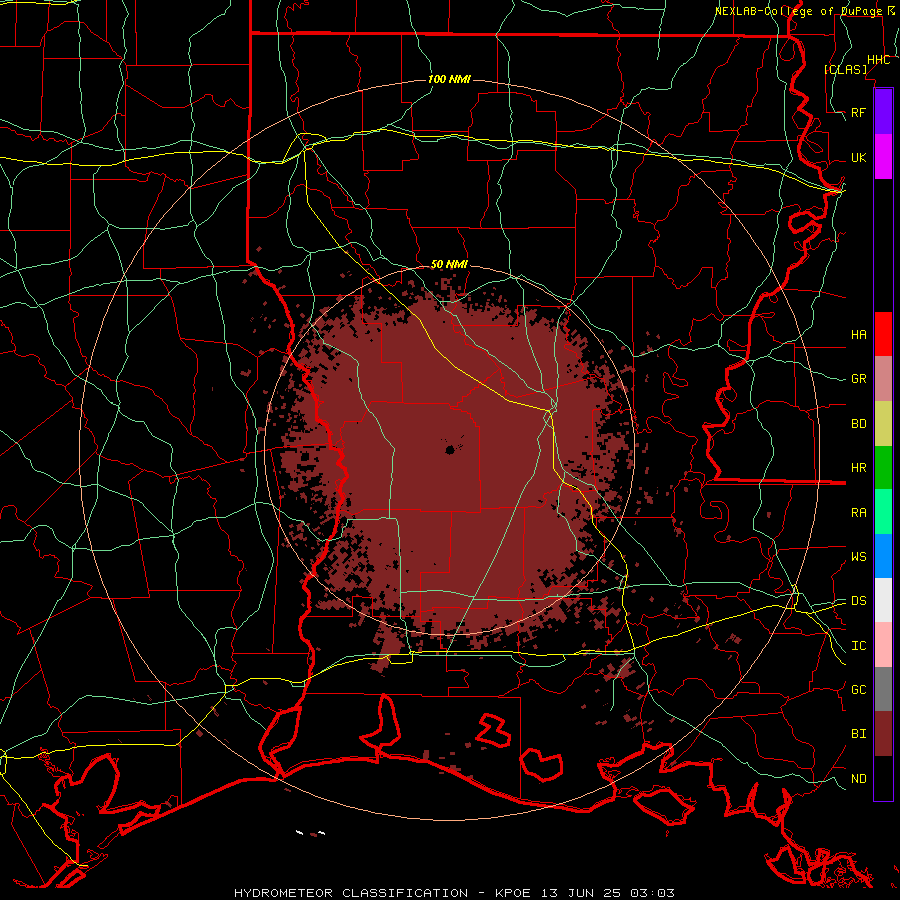Select the WS blue legend swatch

(x=883, y=556)
